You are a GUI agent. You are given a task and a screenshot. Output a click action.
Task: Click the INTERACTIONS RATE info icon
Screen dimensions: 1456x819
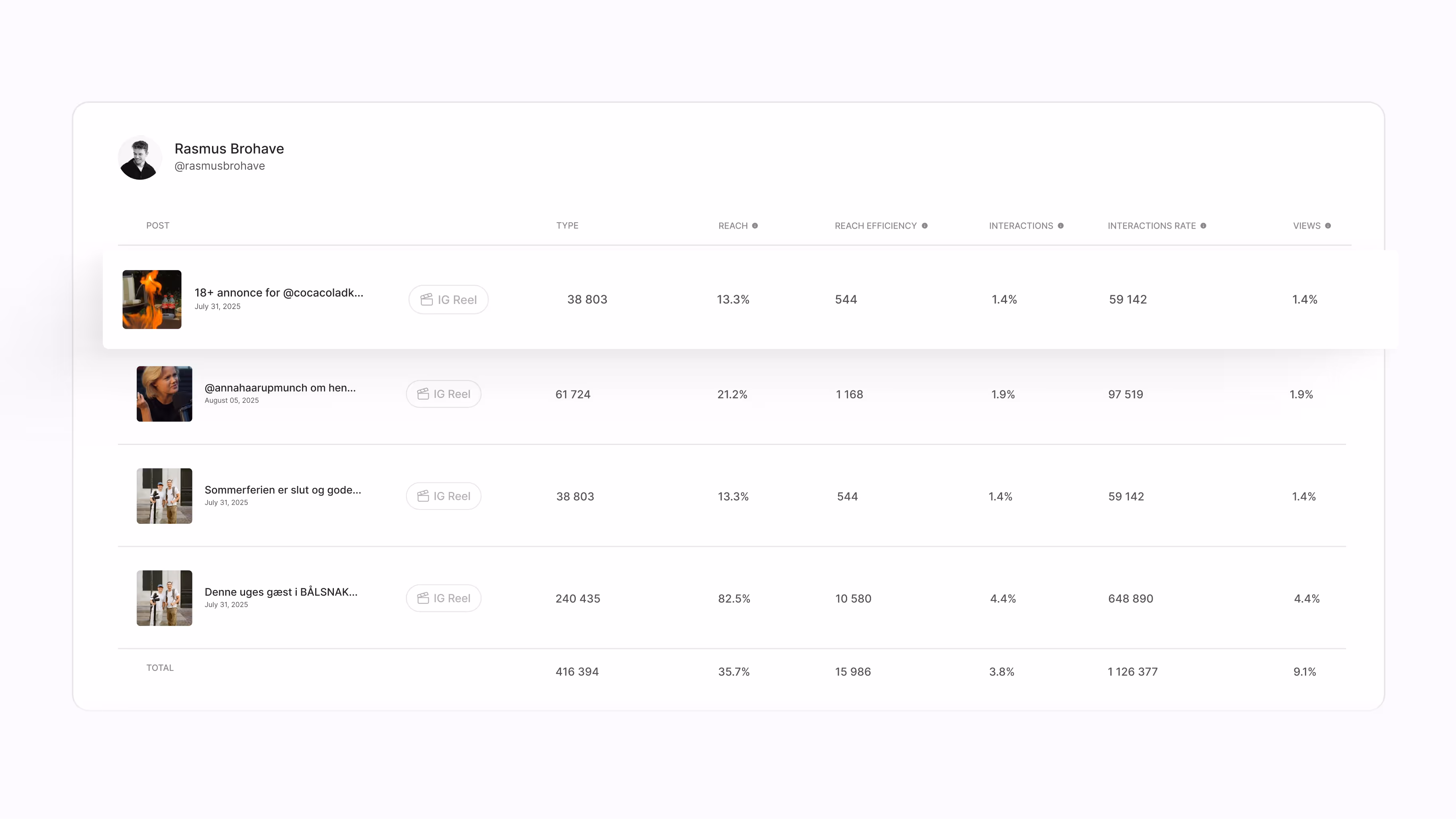tap(1204, 225)
